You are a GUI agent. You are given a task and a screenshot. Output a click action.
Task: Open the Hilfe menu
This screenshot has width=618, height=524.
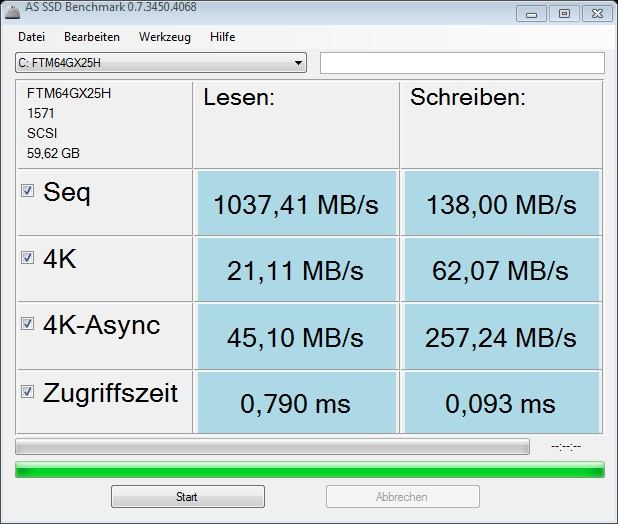coord(223,37)
